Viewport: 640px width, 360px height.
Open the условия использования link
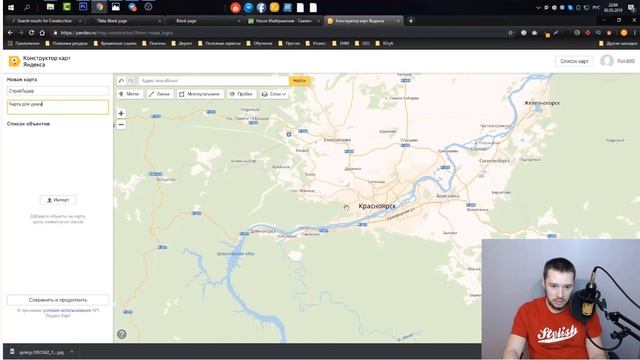pyautogui.click(x=67, y=311)
